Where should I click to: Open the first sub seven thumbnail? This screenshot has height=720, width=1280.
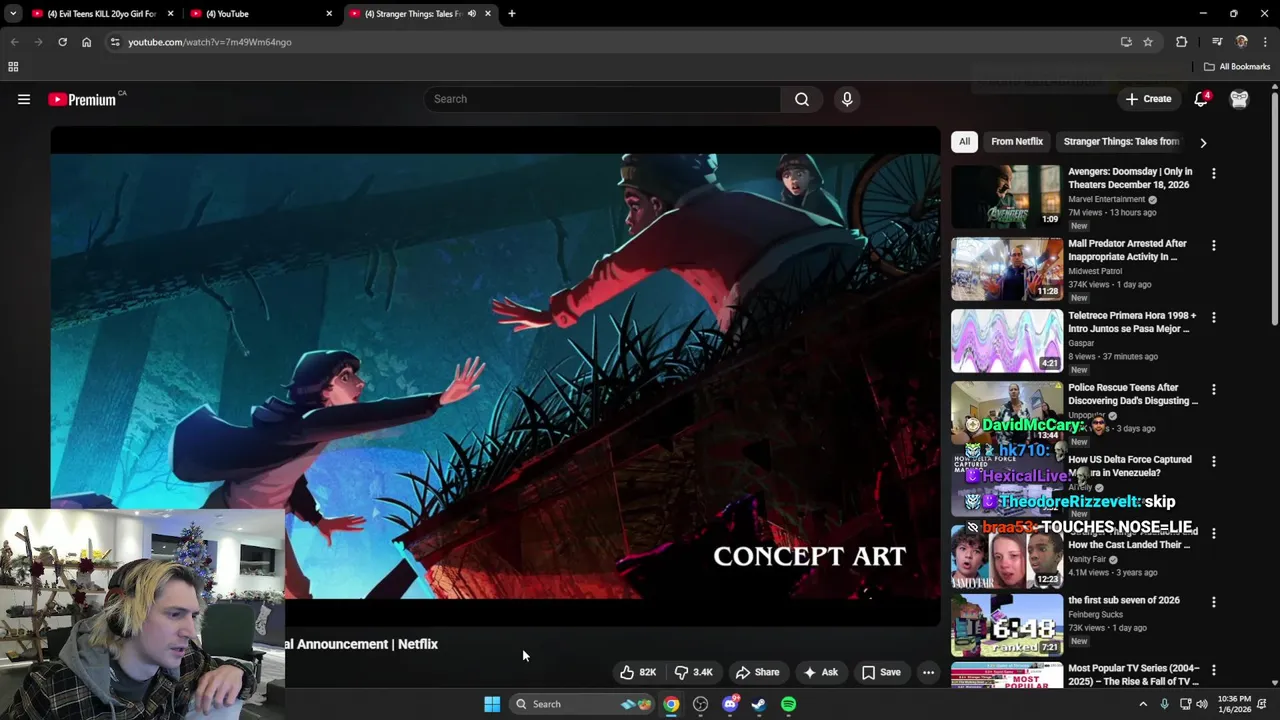pos(1007,625)
